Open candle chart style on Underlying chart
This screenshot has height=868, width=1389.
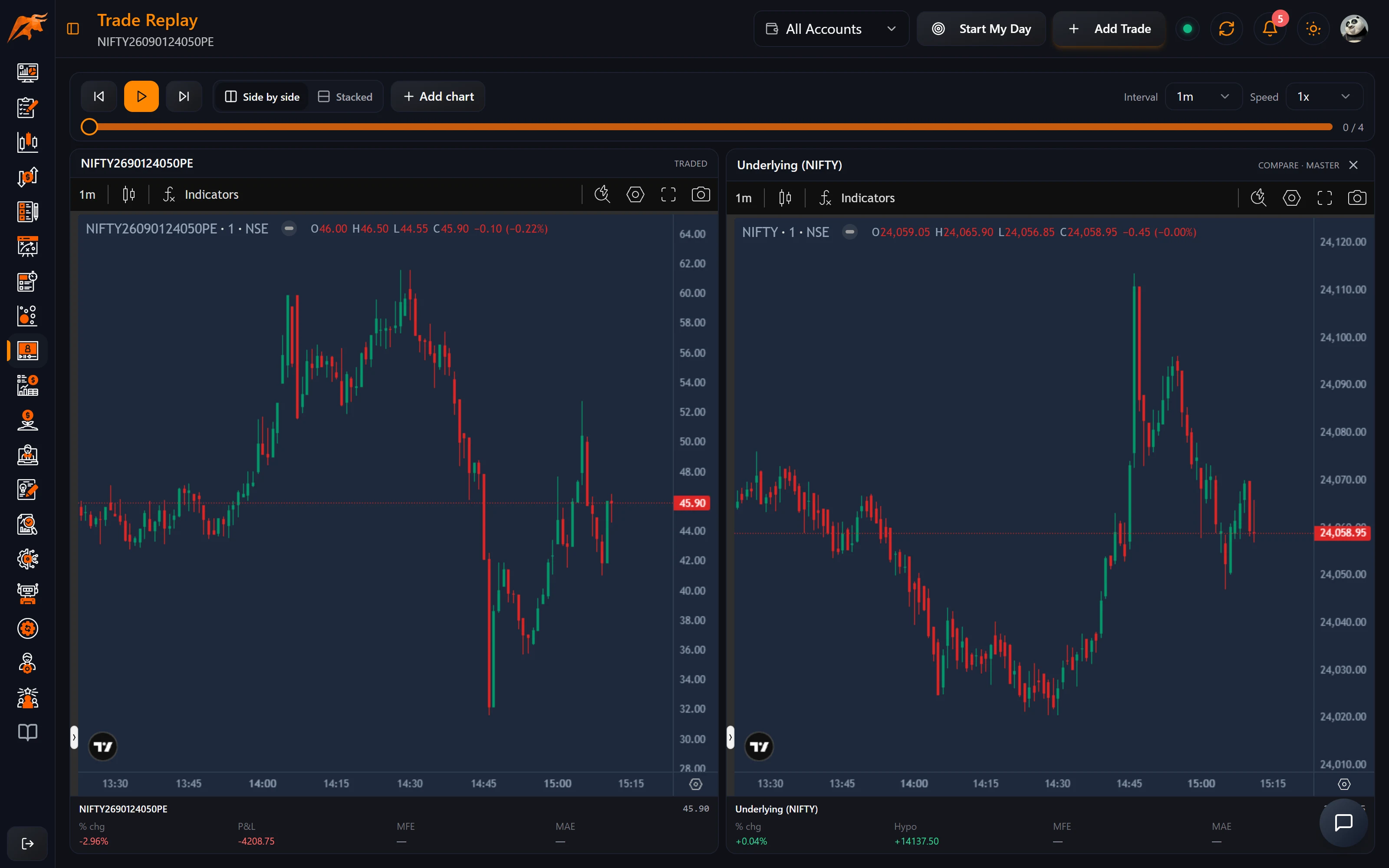[785, 198]
